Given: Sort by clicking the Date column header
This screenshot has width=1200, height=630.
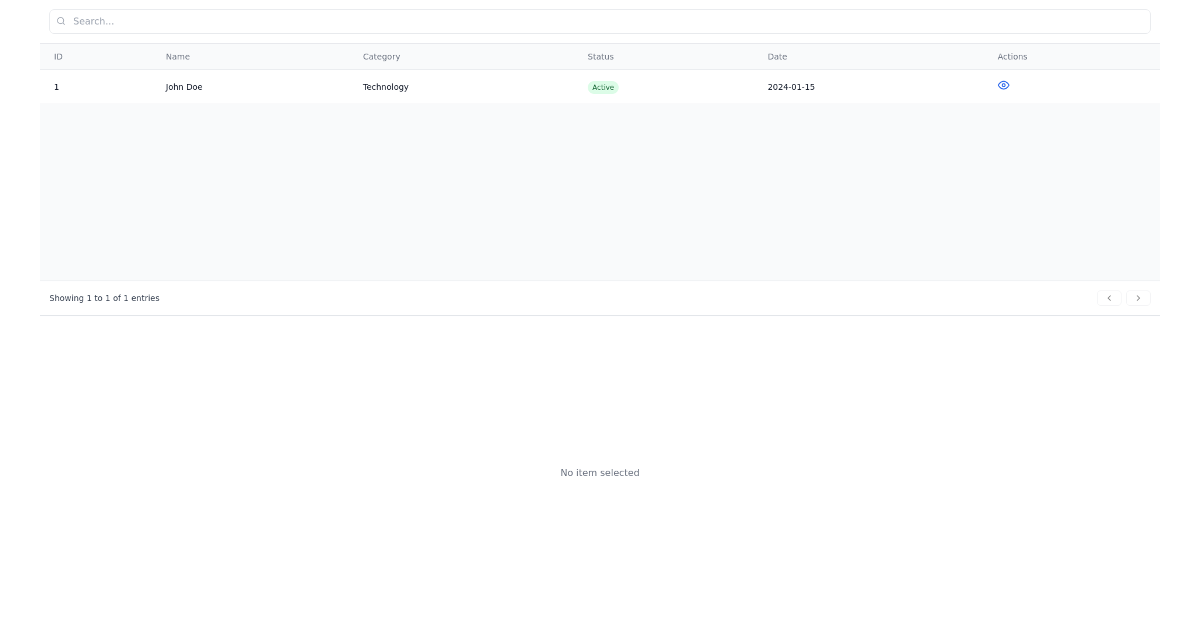Looking at the screenshot, I should (777, 57).
